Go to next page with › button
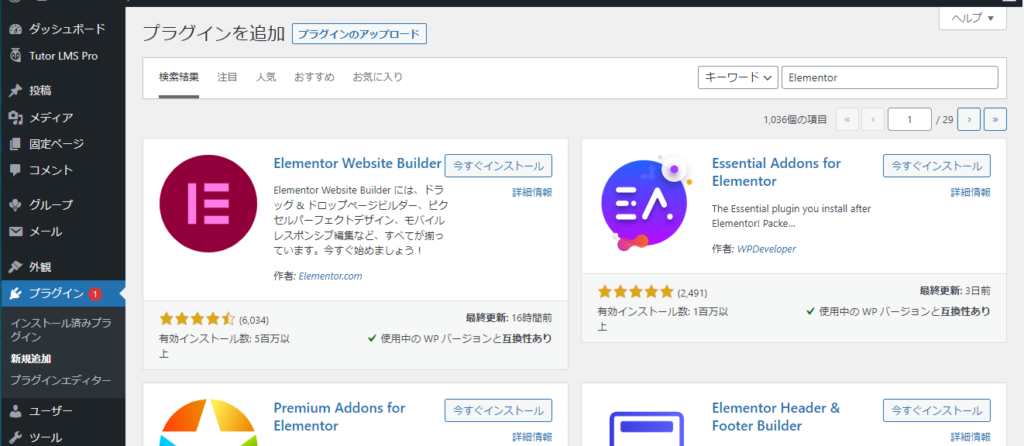Image resolution: width=1024 pixels, height=446 pixels. pos(969,119)
